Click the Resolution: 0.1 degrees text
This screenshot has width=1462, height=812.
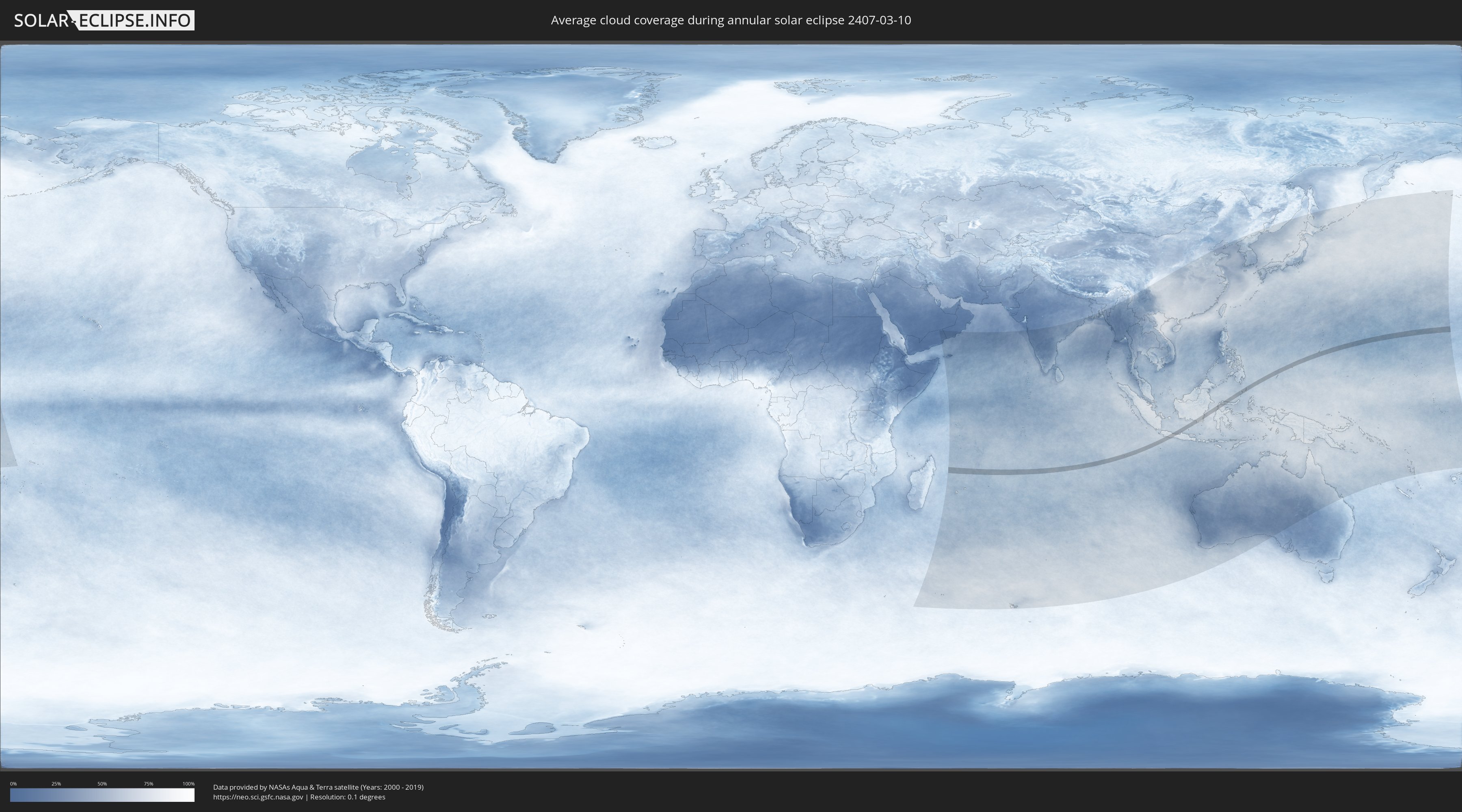tap(347, 797)
